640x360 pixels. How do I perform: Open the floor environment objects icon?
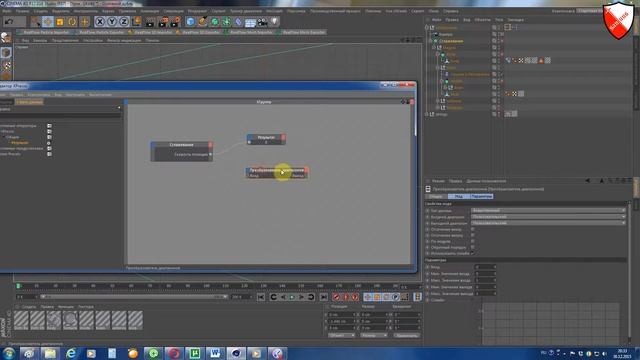[251, 21]
